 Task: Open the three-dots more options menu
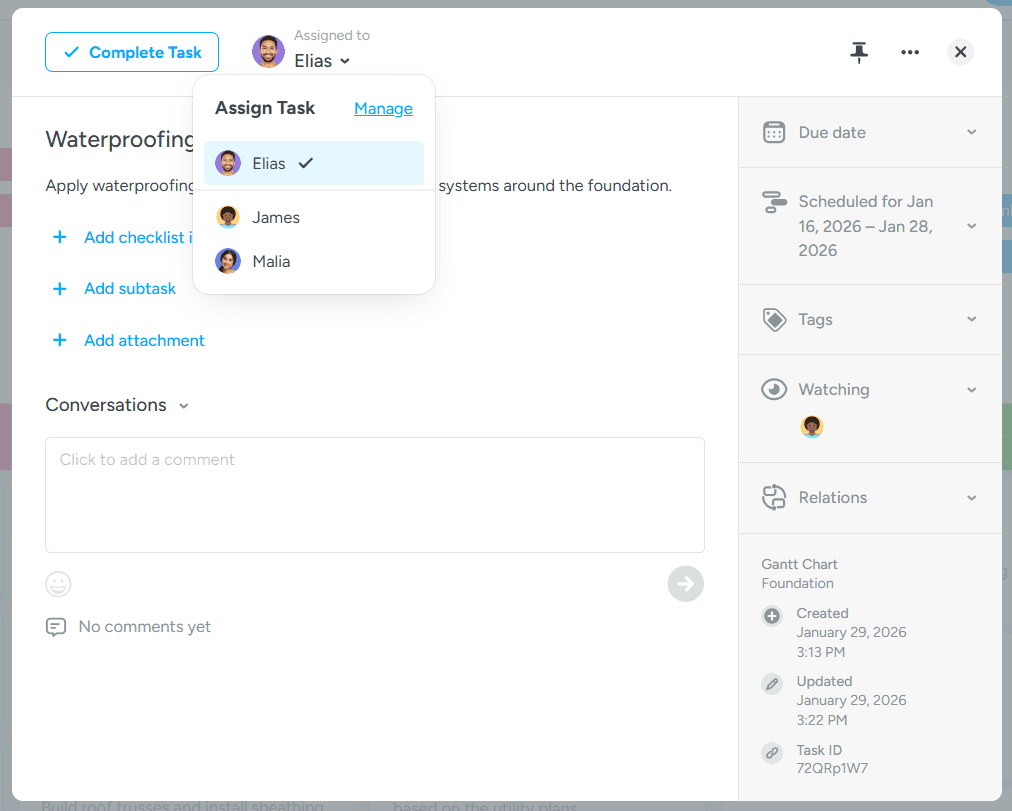point(910,53)
